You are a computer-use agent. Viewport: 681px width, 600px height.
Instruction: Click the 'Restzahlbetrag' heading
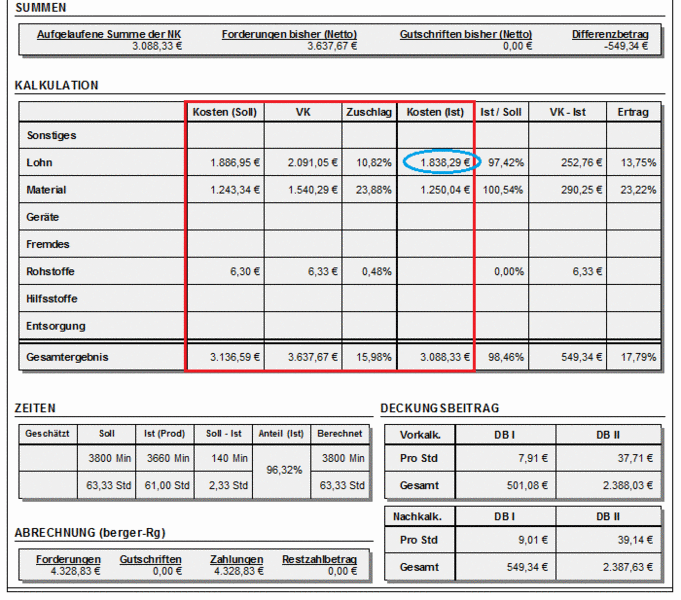(319, 560)
